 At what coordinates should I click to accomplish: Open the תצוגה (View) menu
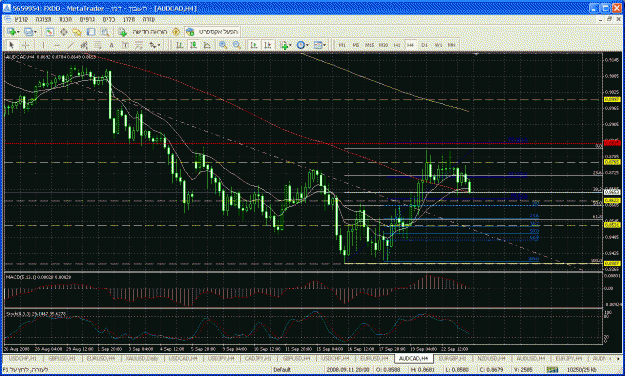[43, 19]
